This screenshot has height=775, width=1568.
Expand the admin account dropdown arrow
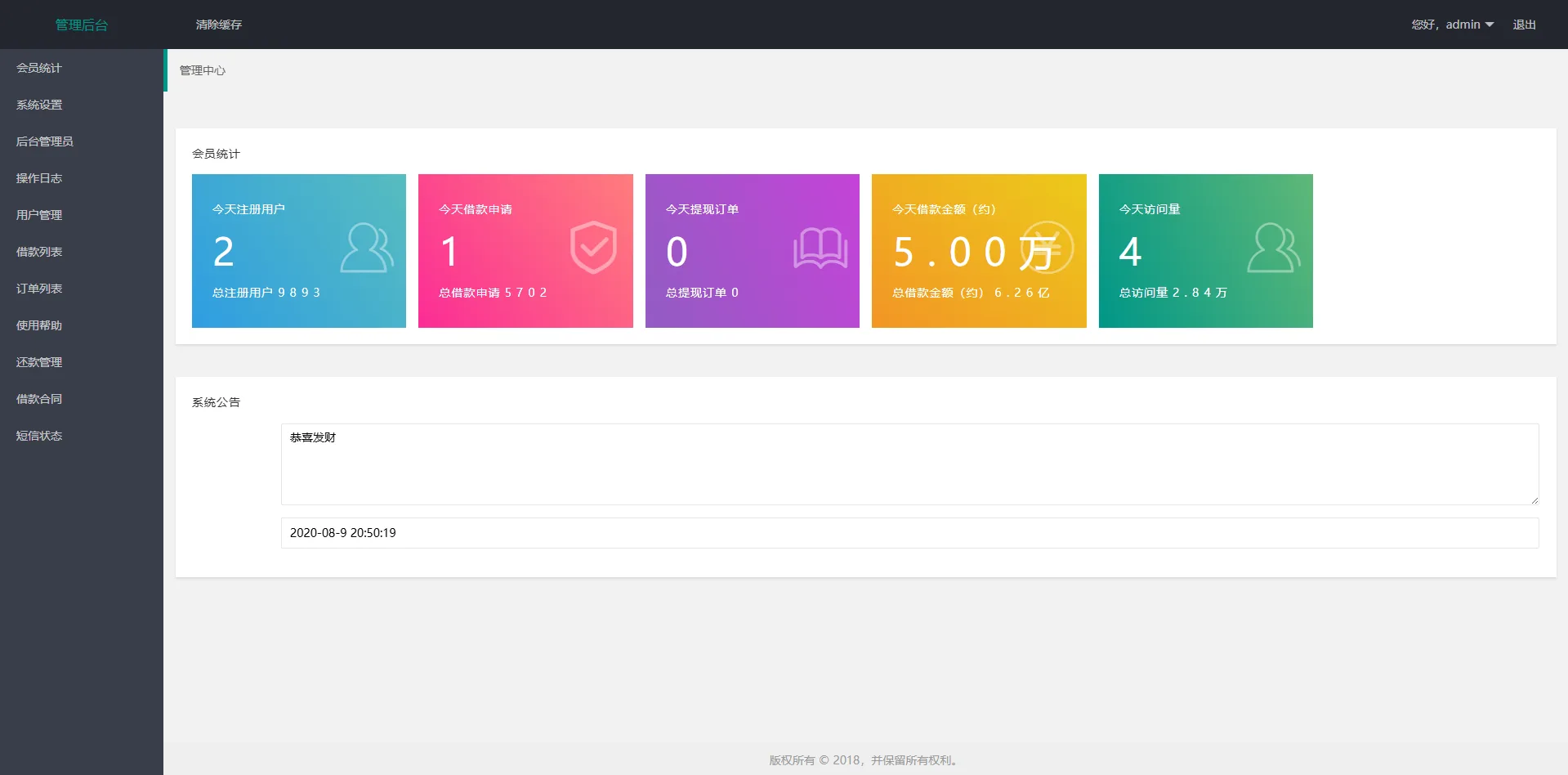1490,25
